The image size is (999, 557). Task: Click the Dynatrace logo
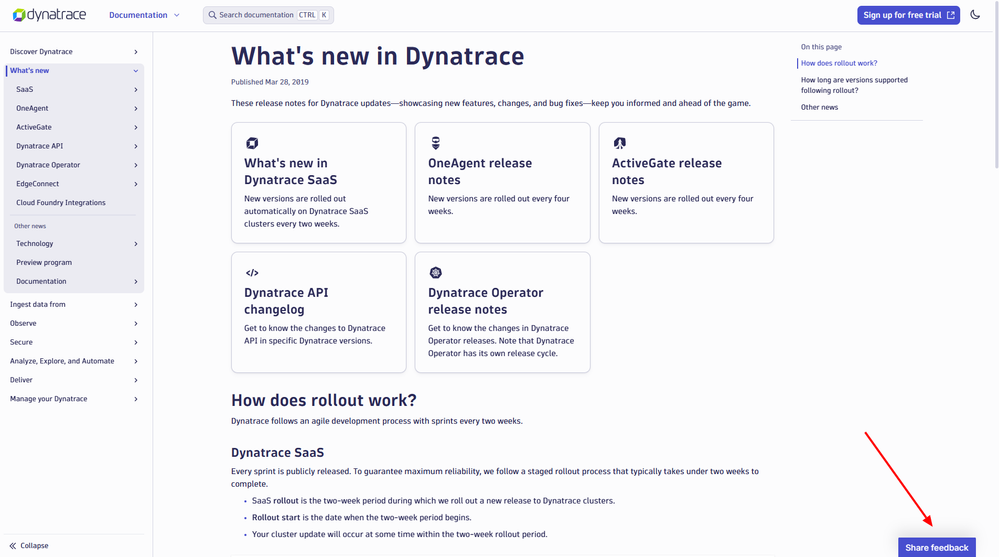pos(49,15)
